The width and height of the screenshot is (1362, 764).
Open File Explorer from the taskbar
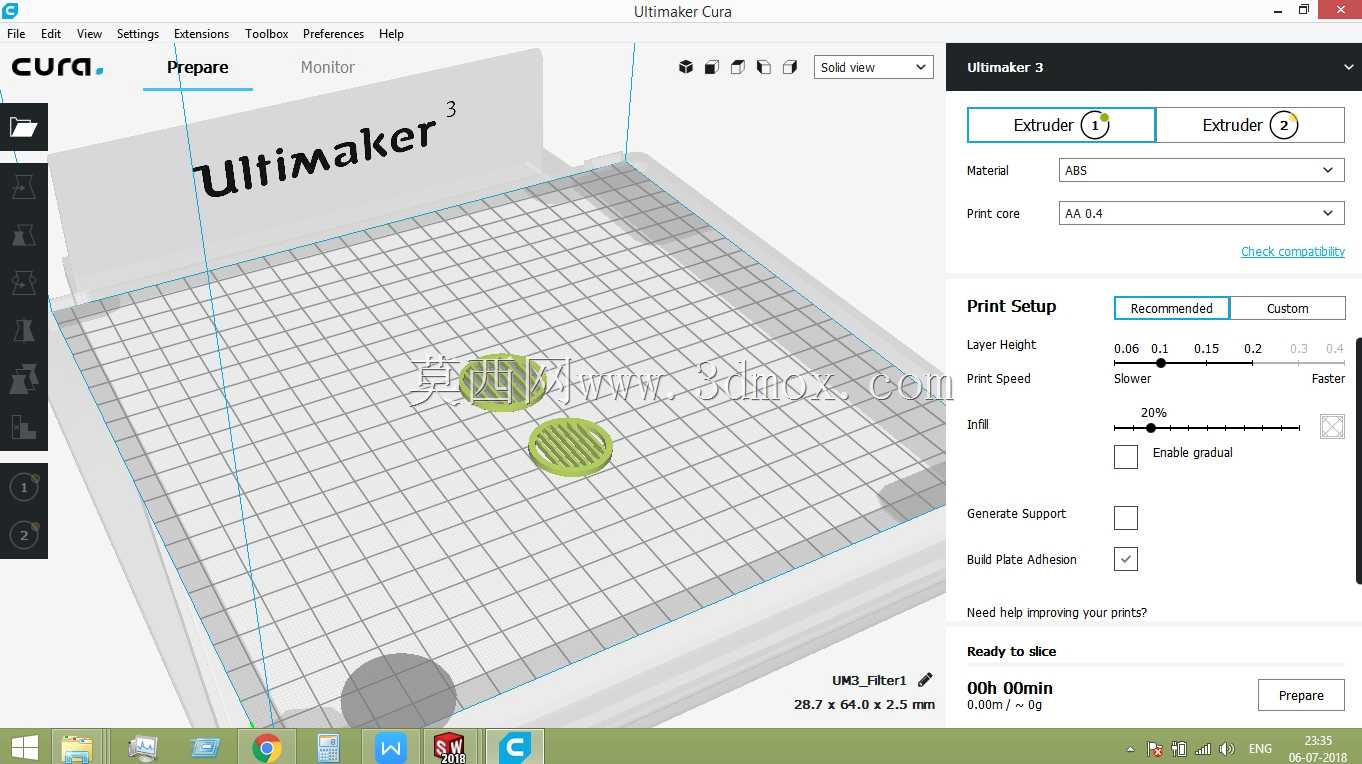[77, 747]
